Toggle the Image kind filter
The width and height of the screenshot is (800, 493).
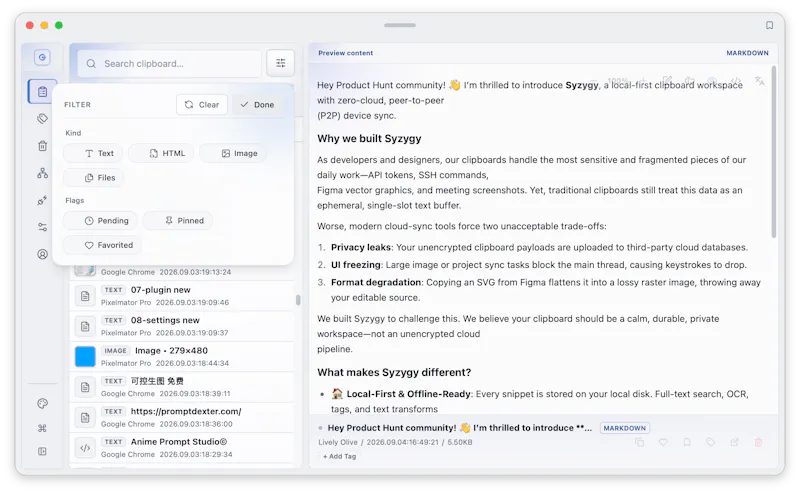click(233, 153)
